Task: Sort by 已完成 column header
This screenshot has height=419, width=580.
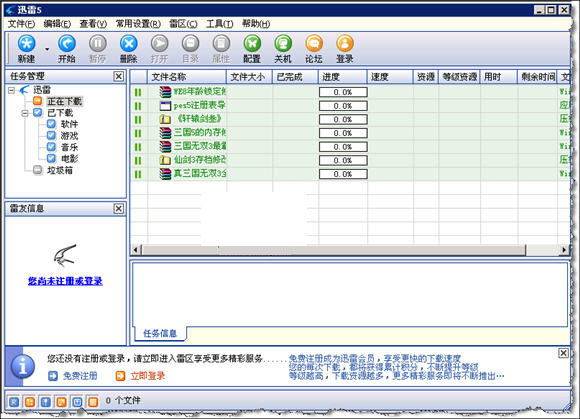Action: point(295,77)
